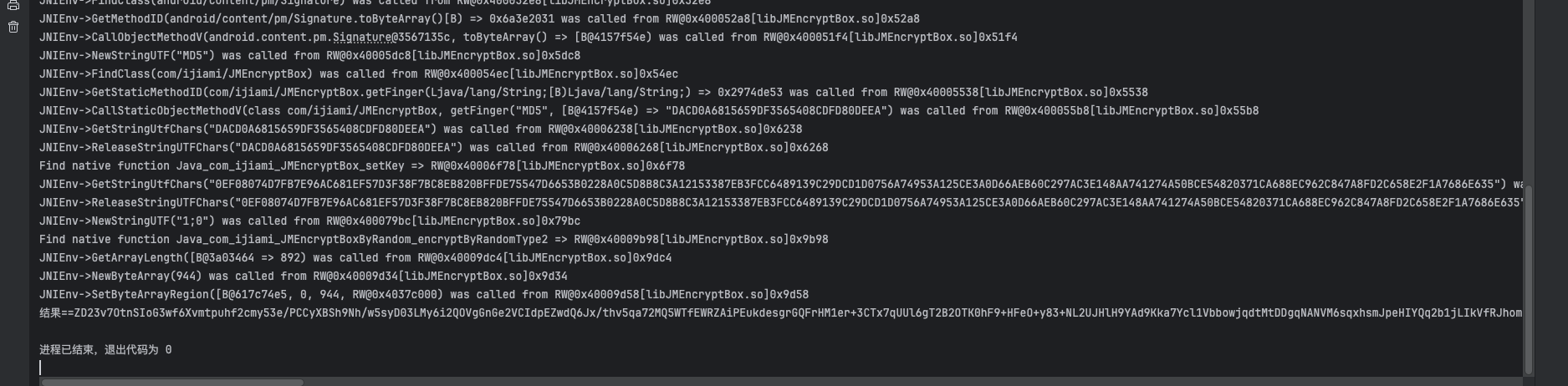The height and width of the screenshot is (386, 1568).
Task: Click the setKey native function line
Action: tap(362, 165)
